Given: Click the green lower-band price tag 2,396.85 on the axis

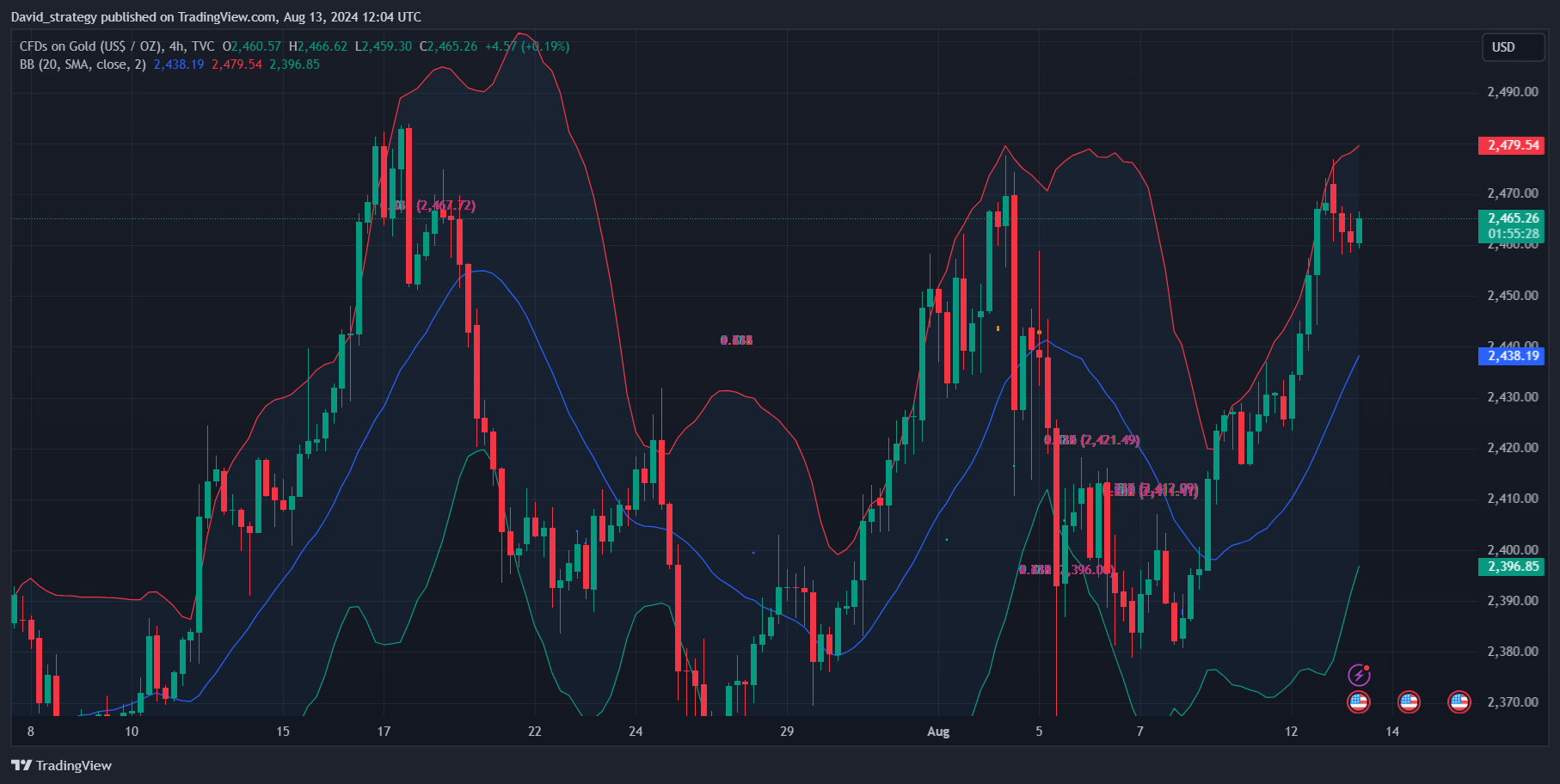Looking at the screenshot, I should (x=1511, y=567).
